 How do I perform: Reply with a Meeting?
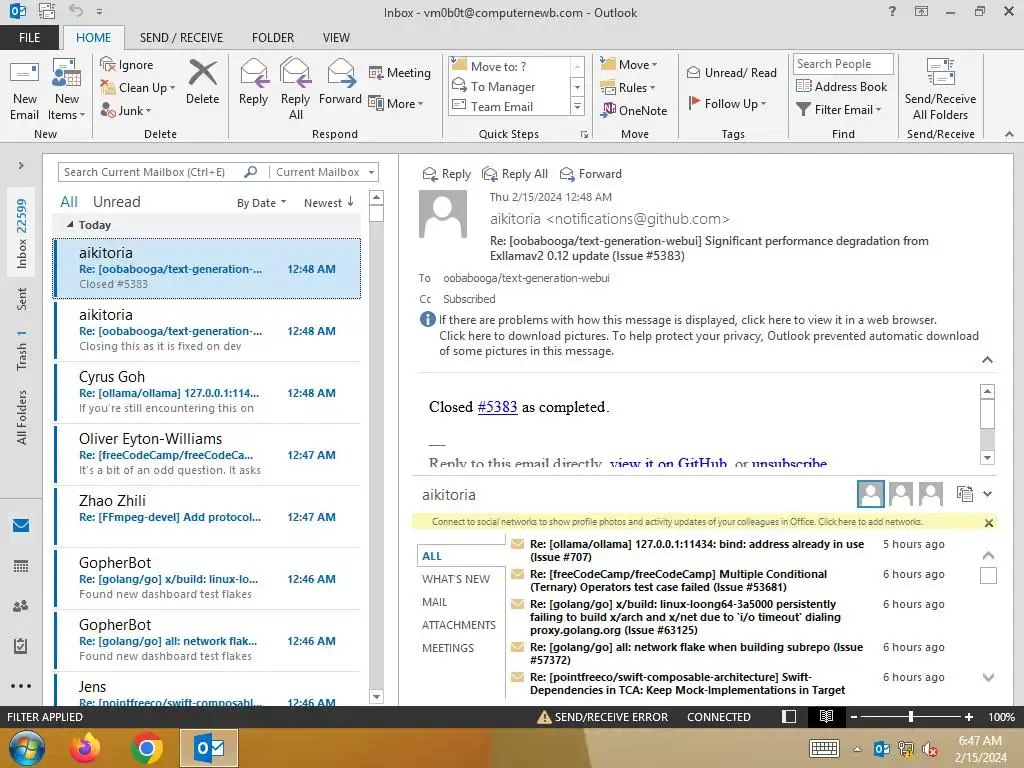[x=400, y=72]
